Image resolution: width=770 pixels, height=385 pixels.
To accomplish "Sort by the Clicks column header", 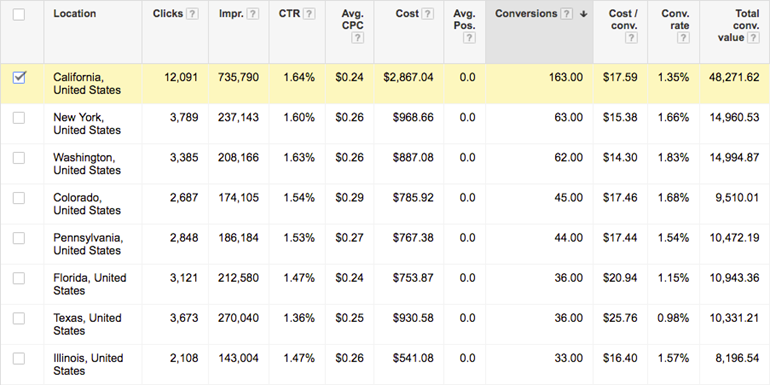I will 167,14.
